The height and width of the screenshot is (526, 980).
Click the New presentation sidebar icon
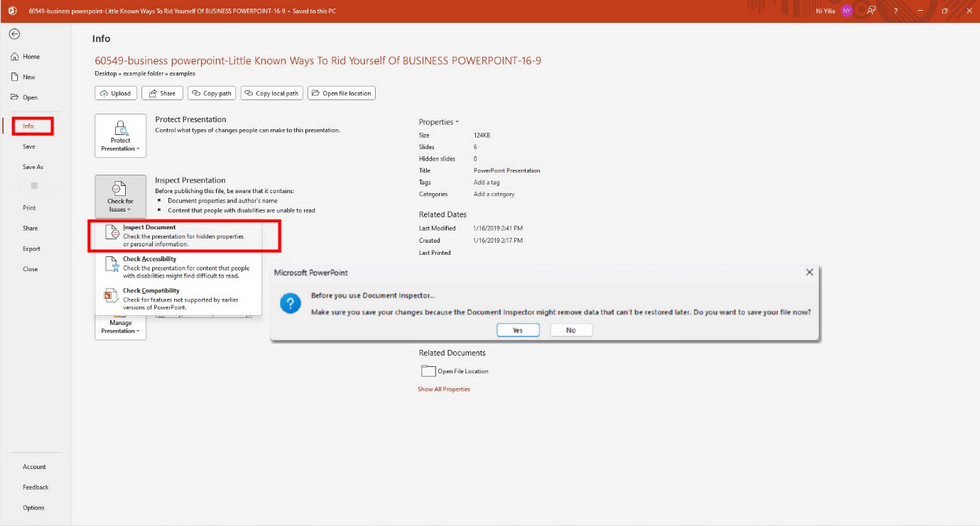pos(14,77)
